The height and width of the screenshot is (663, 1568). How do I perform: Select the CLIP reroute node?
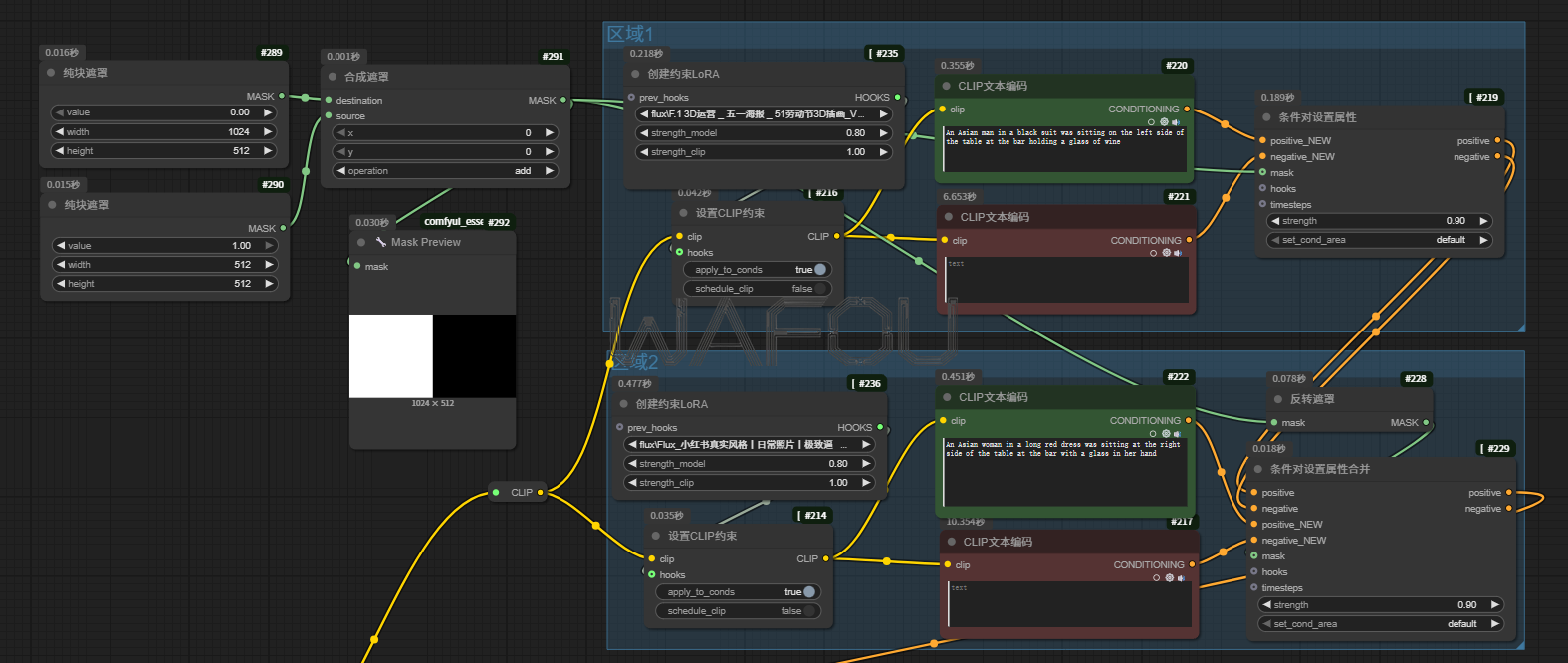[x=518, y=492]
